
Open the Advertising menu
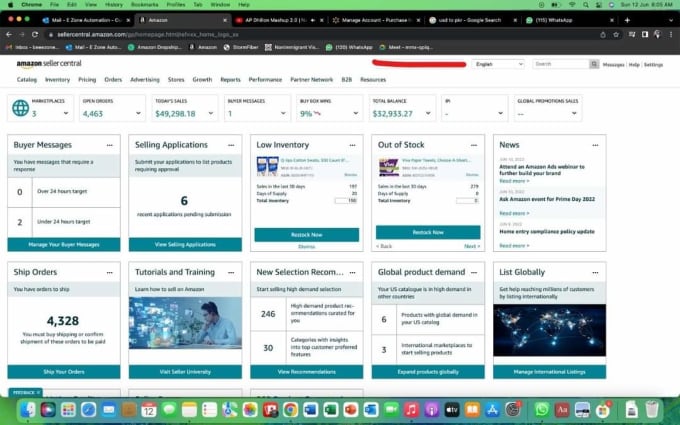(145, 80)
